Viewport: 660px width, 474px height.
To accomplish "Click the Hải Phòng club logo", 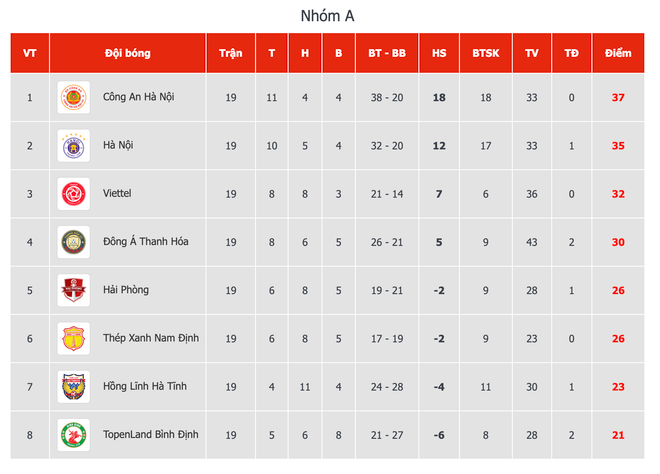I will (73, 290).
